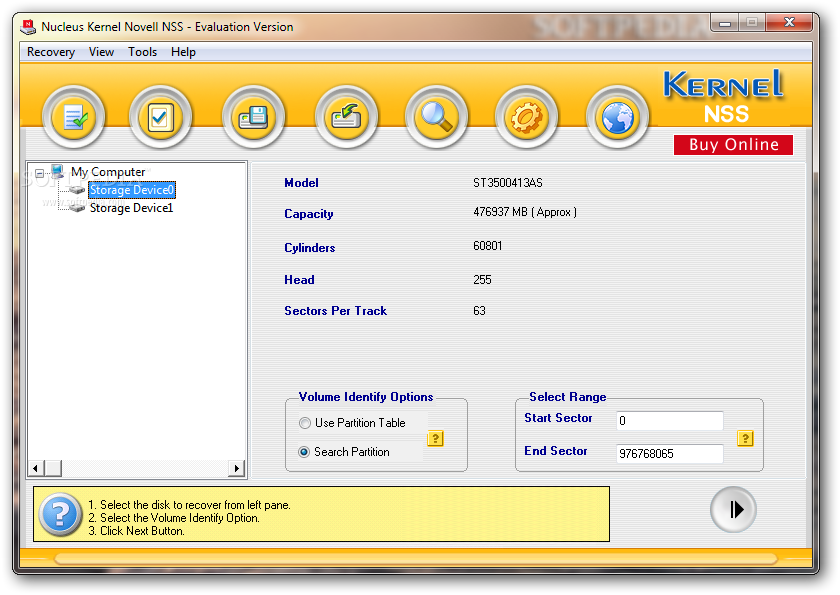Click the head value 255

[482, 280]
